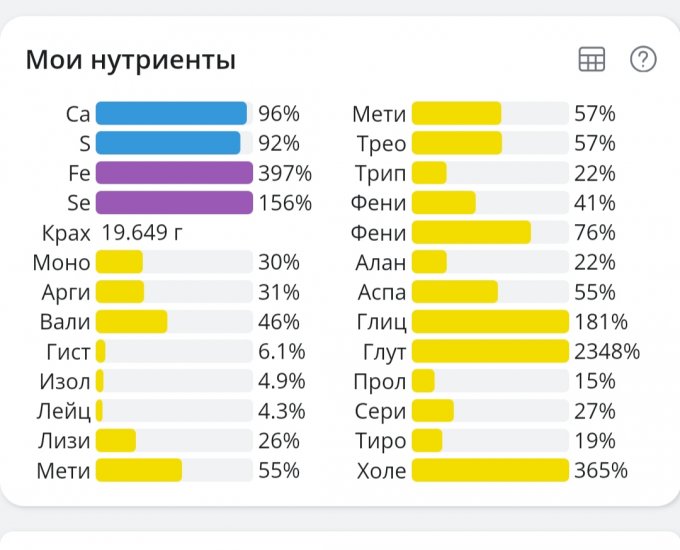Click the Трео 57% progress bar
Image resolution: width=680 pixels, height=550 pixels.
(490, 144)
